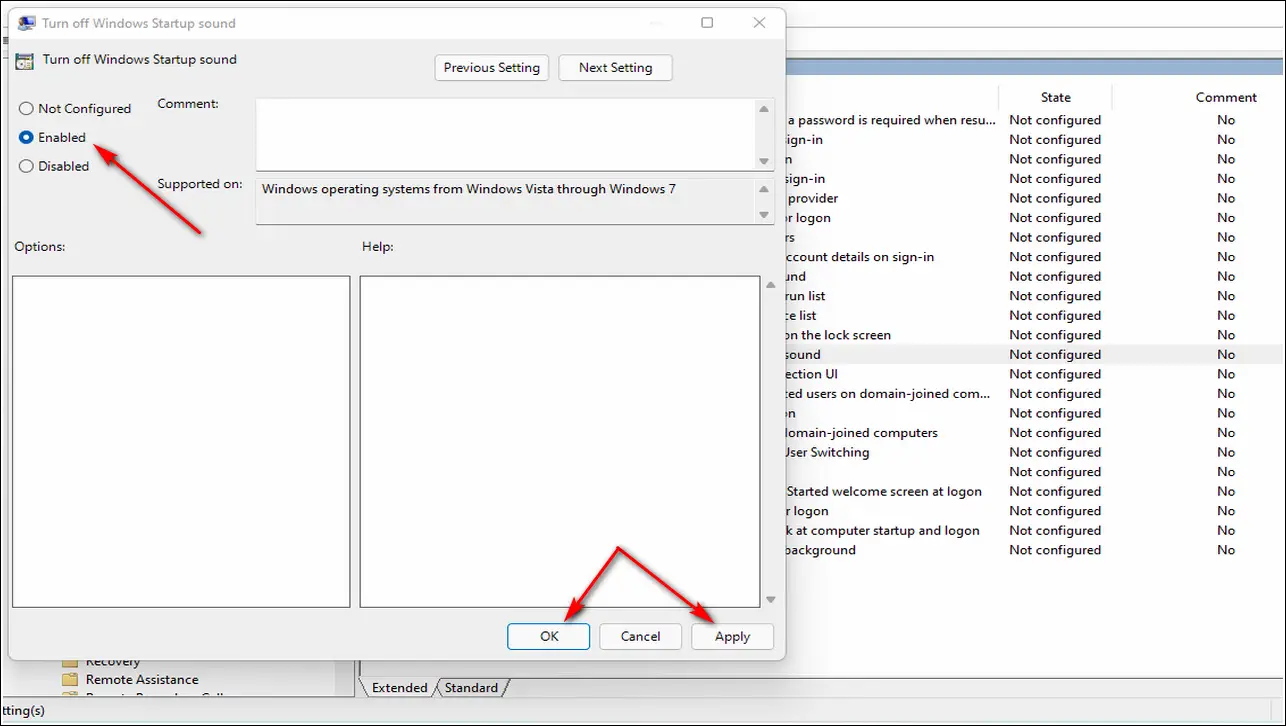Screen dimensions: 1286x726
Task: Sort the policy list by Comment column
Action: [x=1226, y=97]
